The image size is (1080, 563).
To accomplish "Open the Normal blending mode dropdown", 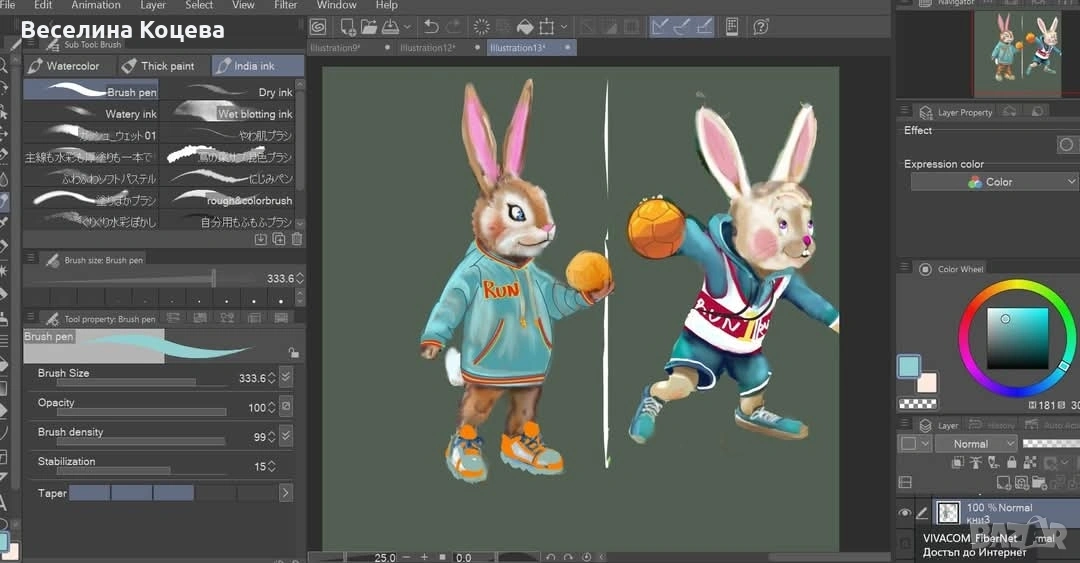I will pyautogui.click(x=975, y=444).
